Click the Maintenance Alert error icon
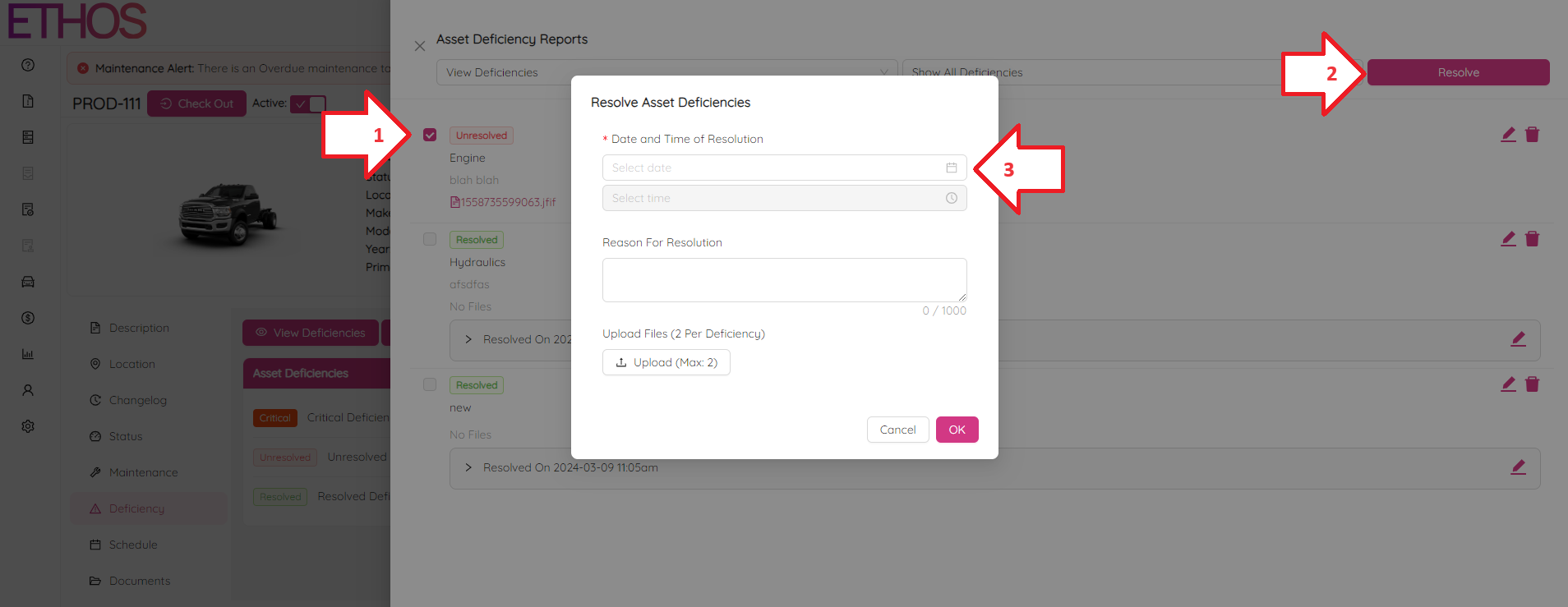 (x=83, y=68)
